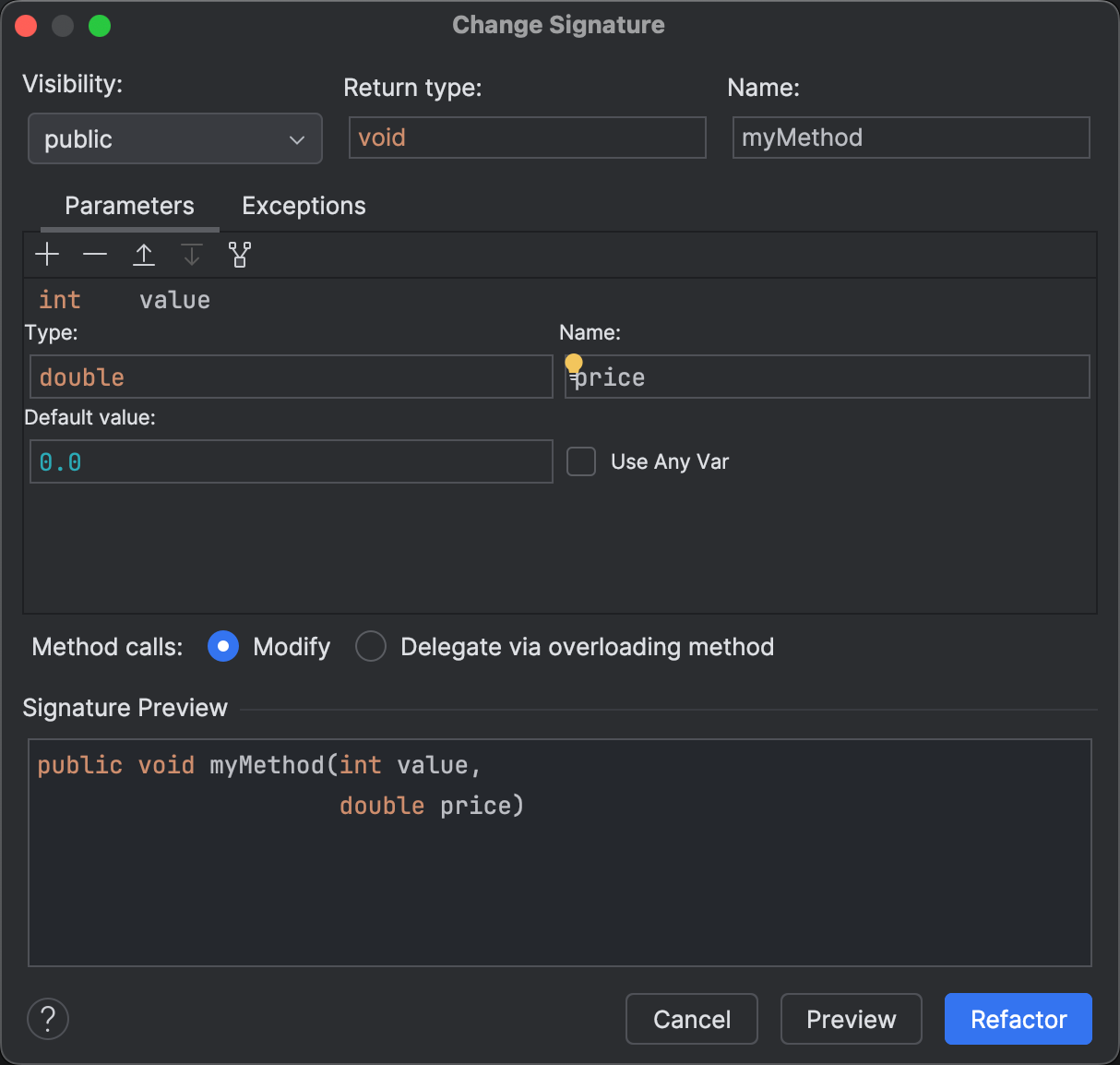The image size is (1120, 1065).
Task: Open help via the question mark icon
Action: pyautogui.click(x=47, y=1019)
